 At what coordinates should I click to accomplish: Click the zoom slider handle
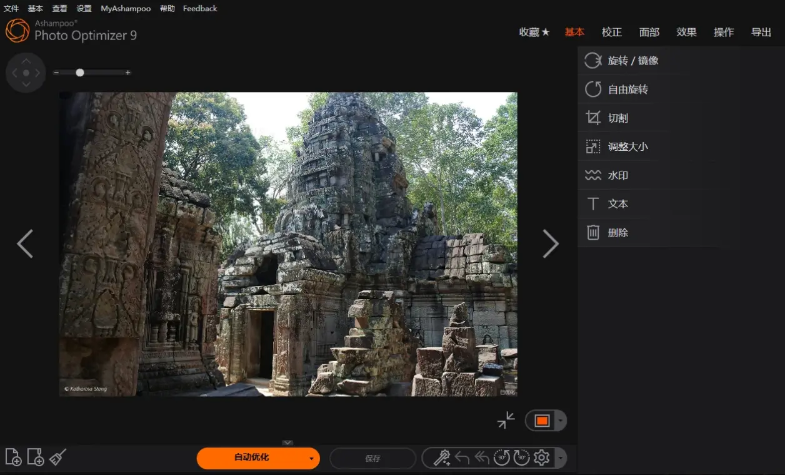80,72
